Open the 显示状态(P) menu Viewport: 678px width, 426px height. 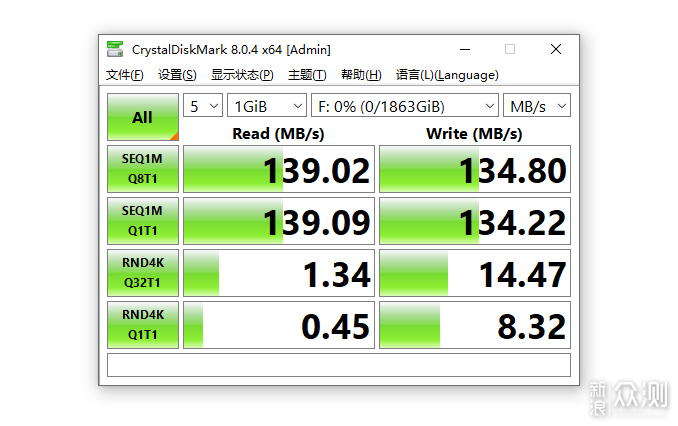[242, 75]
